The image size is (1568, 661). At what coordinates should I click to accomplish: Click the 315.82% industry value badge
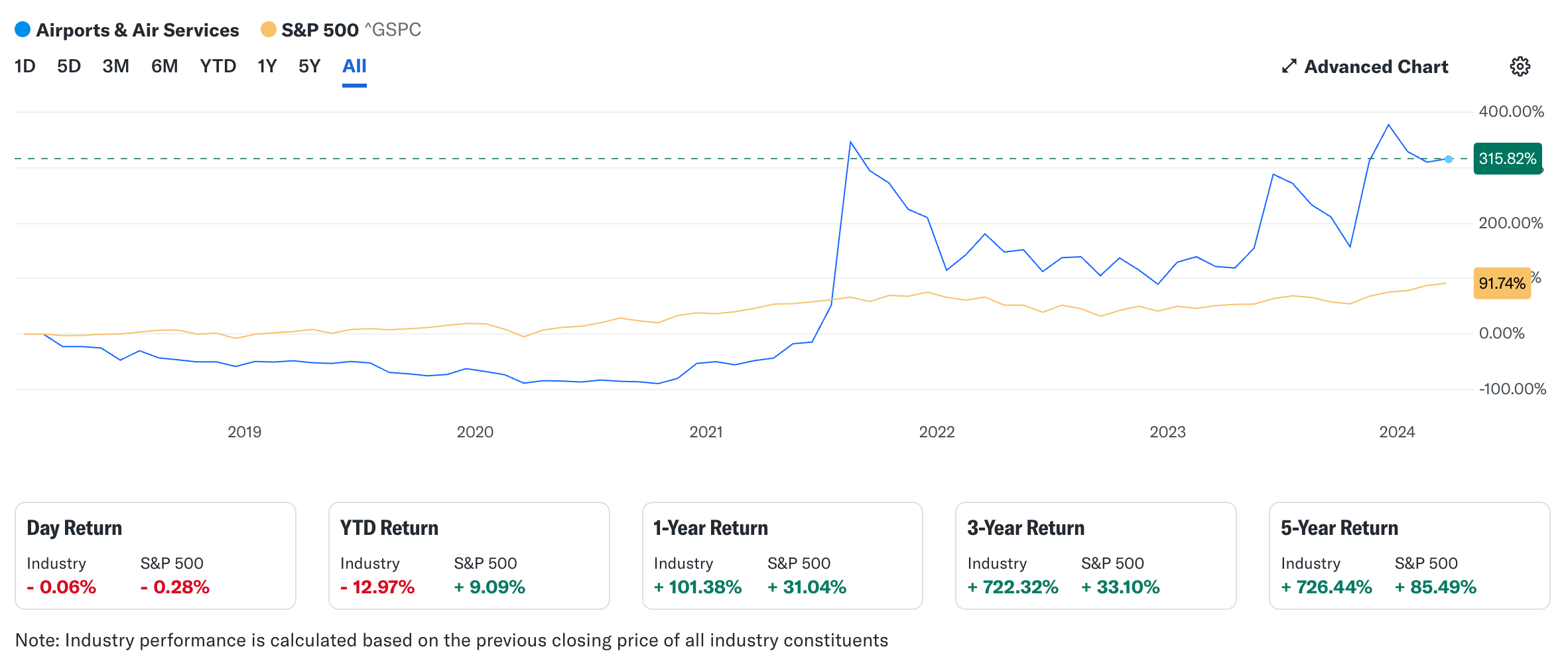pos(1507,159)
